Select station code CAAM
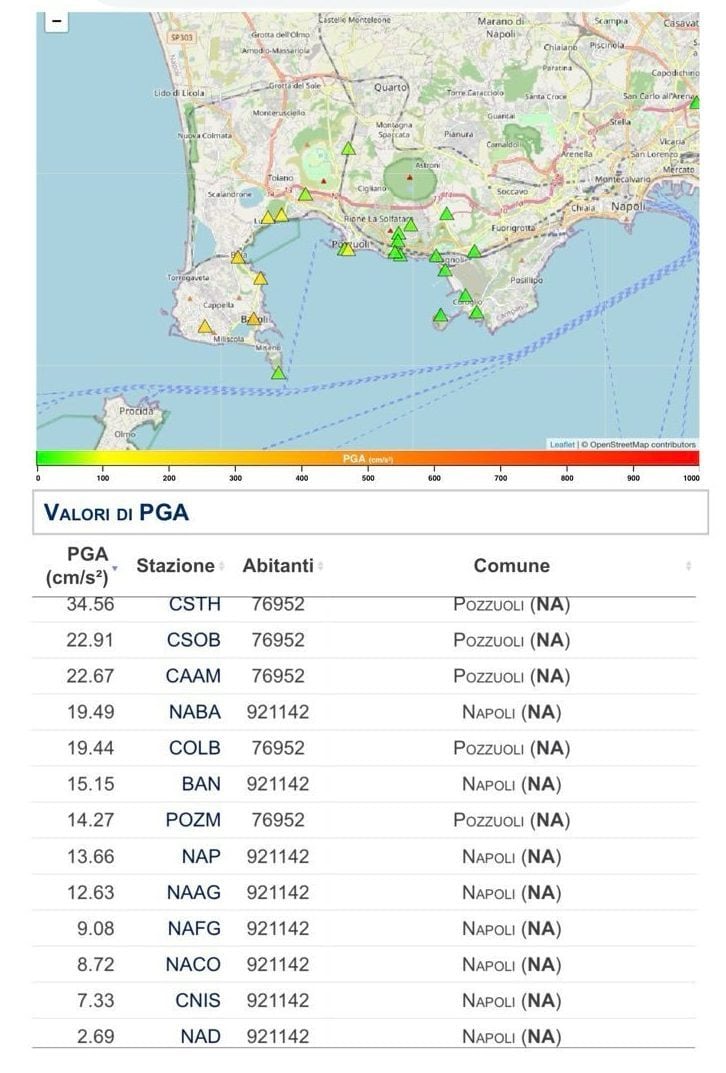726x1073 pixels. tap(193, 676)
